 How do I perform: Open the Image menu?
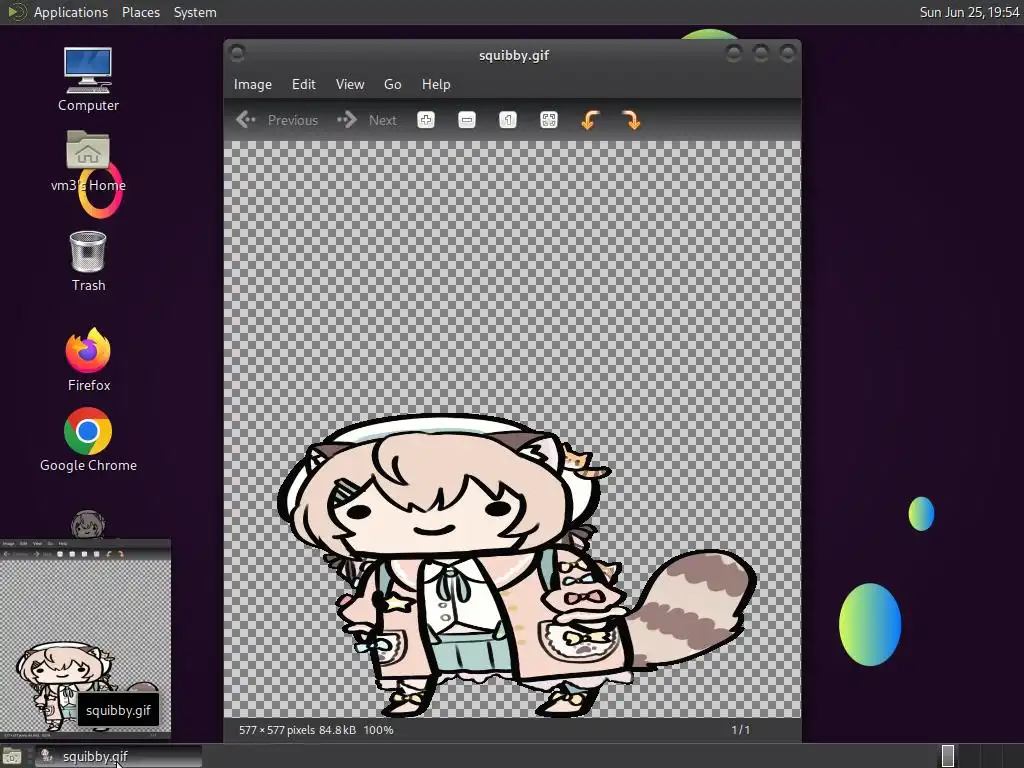pyautogui.click(x=253, y=84)
